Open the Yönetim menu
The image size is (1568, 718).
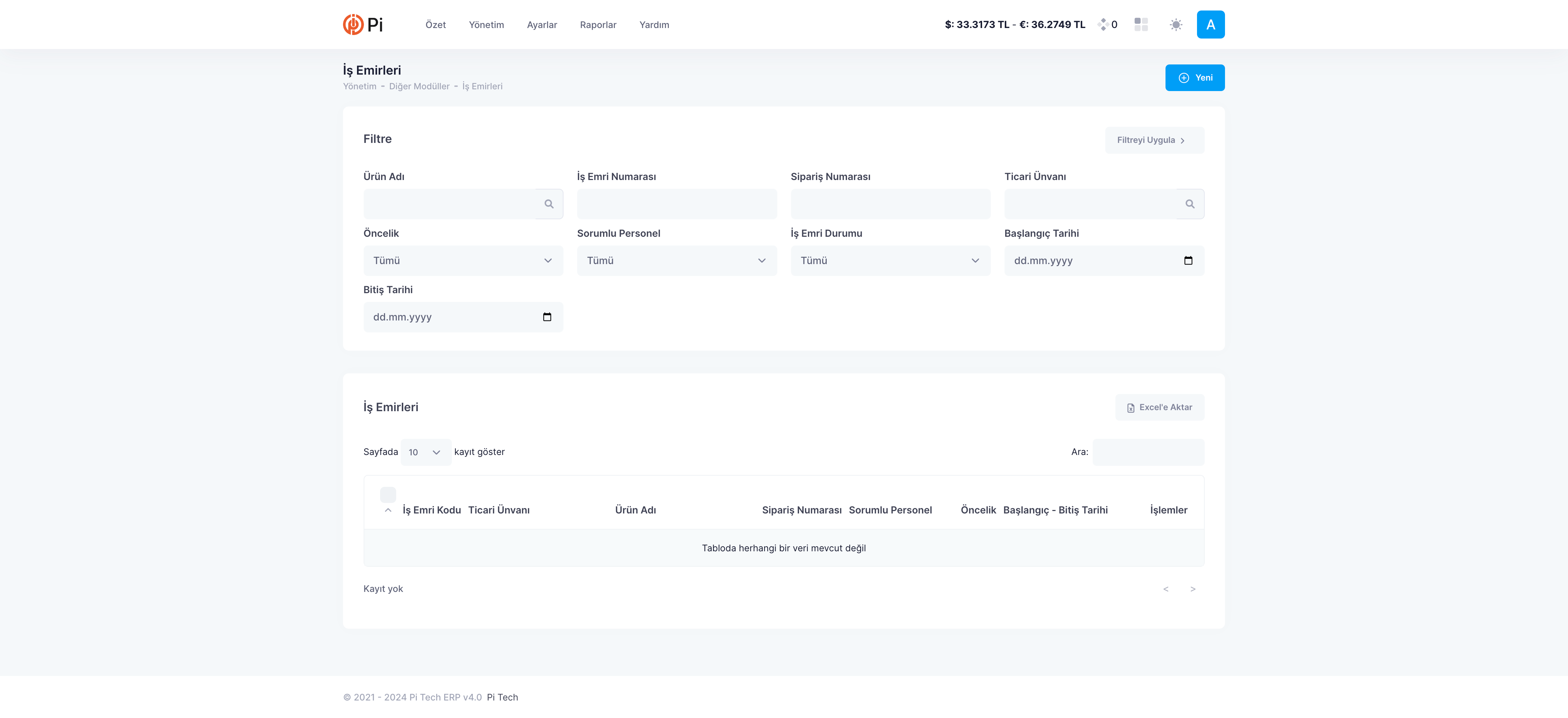(486, 25)
